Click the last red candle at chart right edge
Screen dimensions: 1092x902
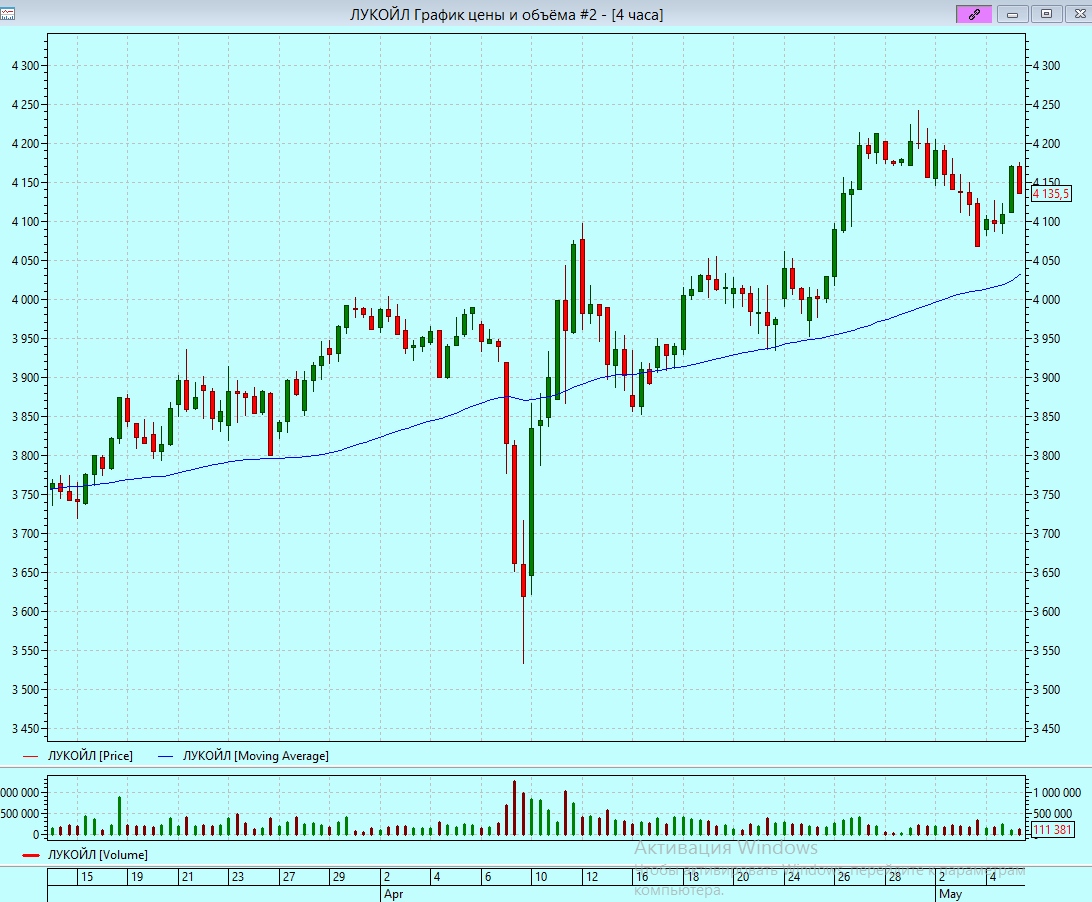click(1020, 180)
